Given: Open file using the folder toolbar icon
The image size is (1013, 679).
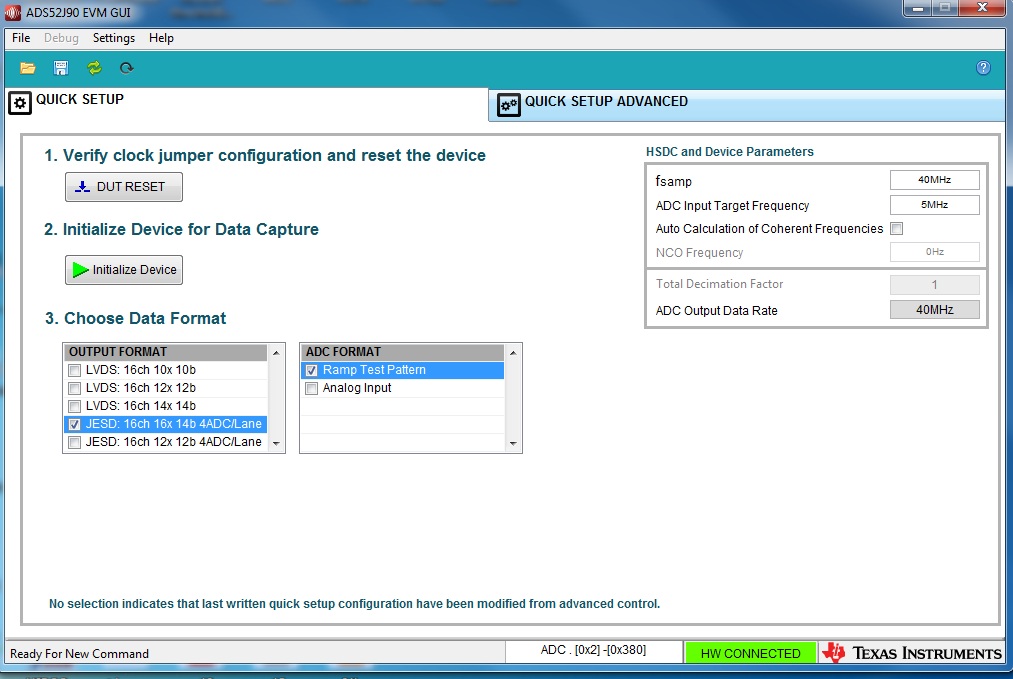Looking at the screenshot, I should click(28, 68).
